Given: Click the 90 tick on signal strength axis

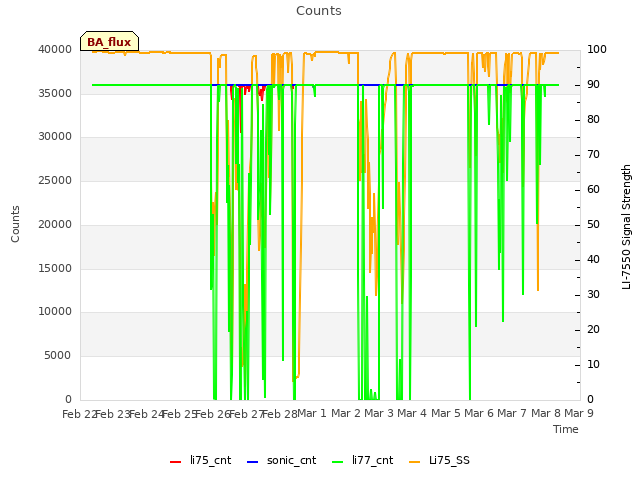Looking at the screenshot, I should click(x=593, y=85).
